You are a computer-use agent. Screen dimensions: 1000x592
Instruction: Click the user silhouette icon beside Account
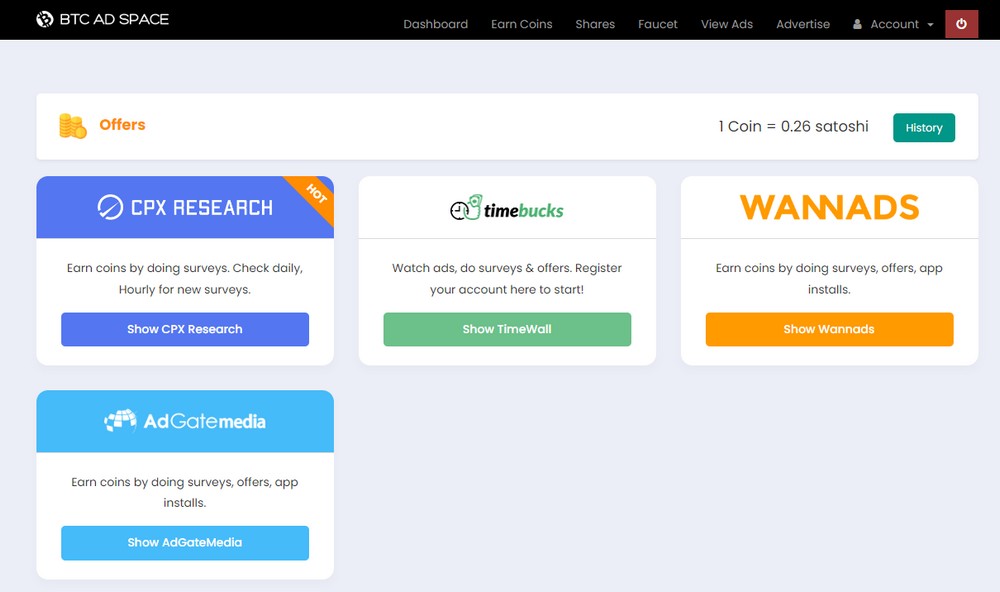coord(857,24)
